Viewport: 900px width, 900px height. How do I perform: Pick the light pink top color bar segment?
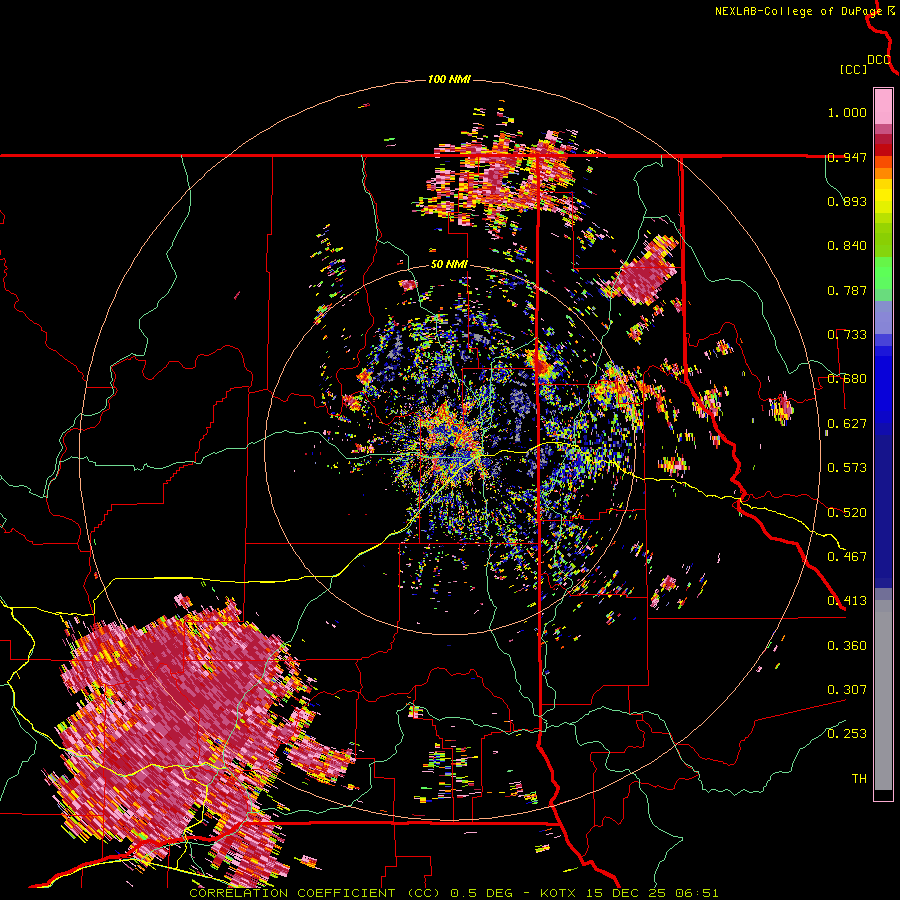tap(883, 107)
